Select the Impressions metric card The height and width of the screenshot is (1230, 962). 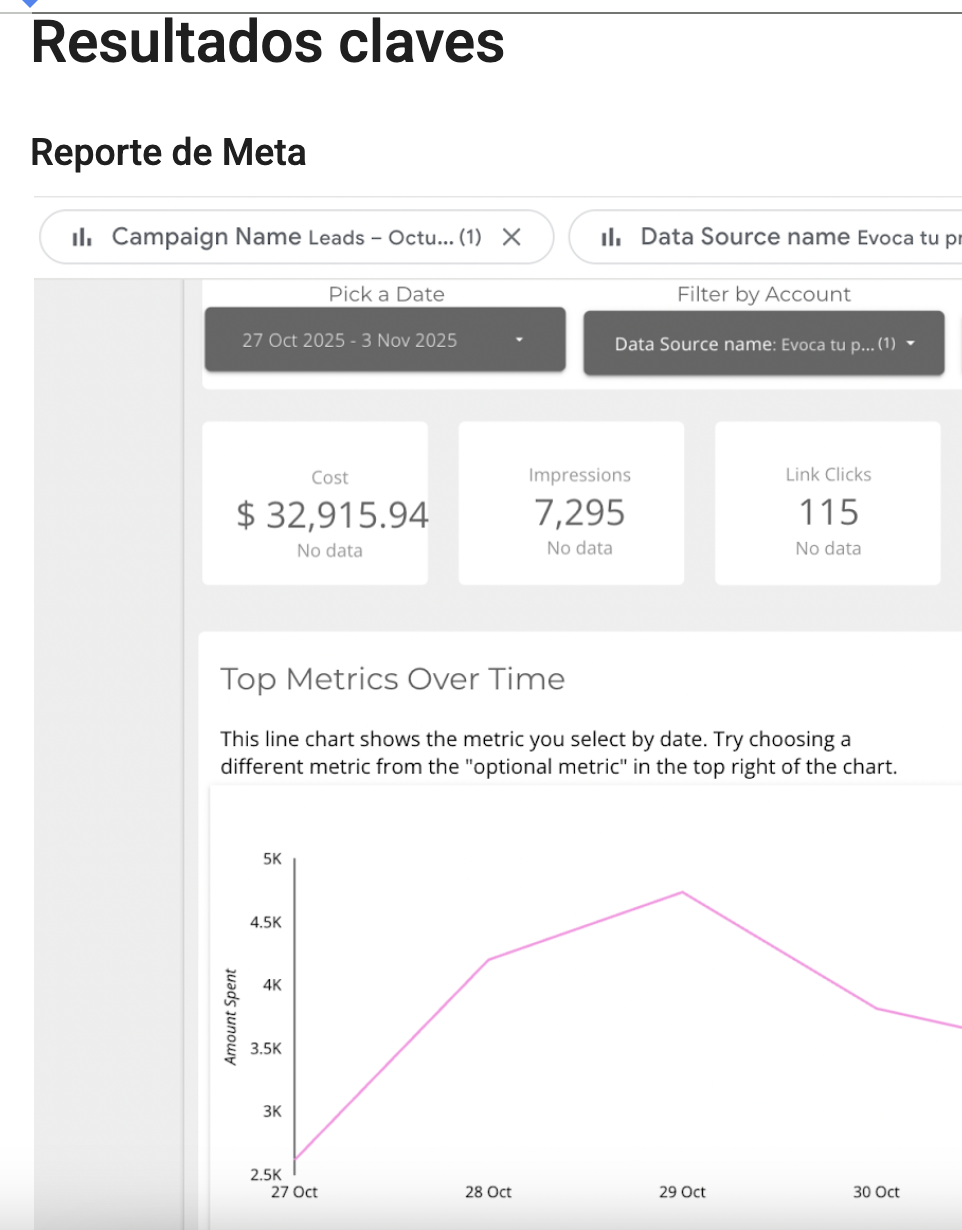pos(570,503)
